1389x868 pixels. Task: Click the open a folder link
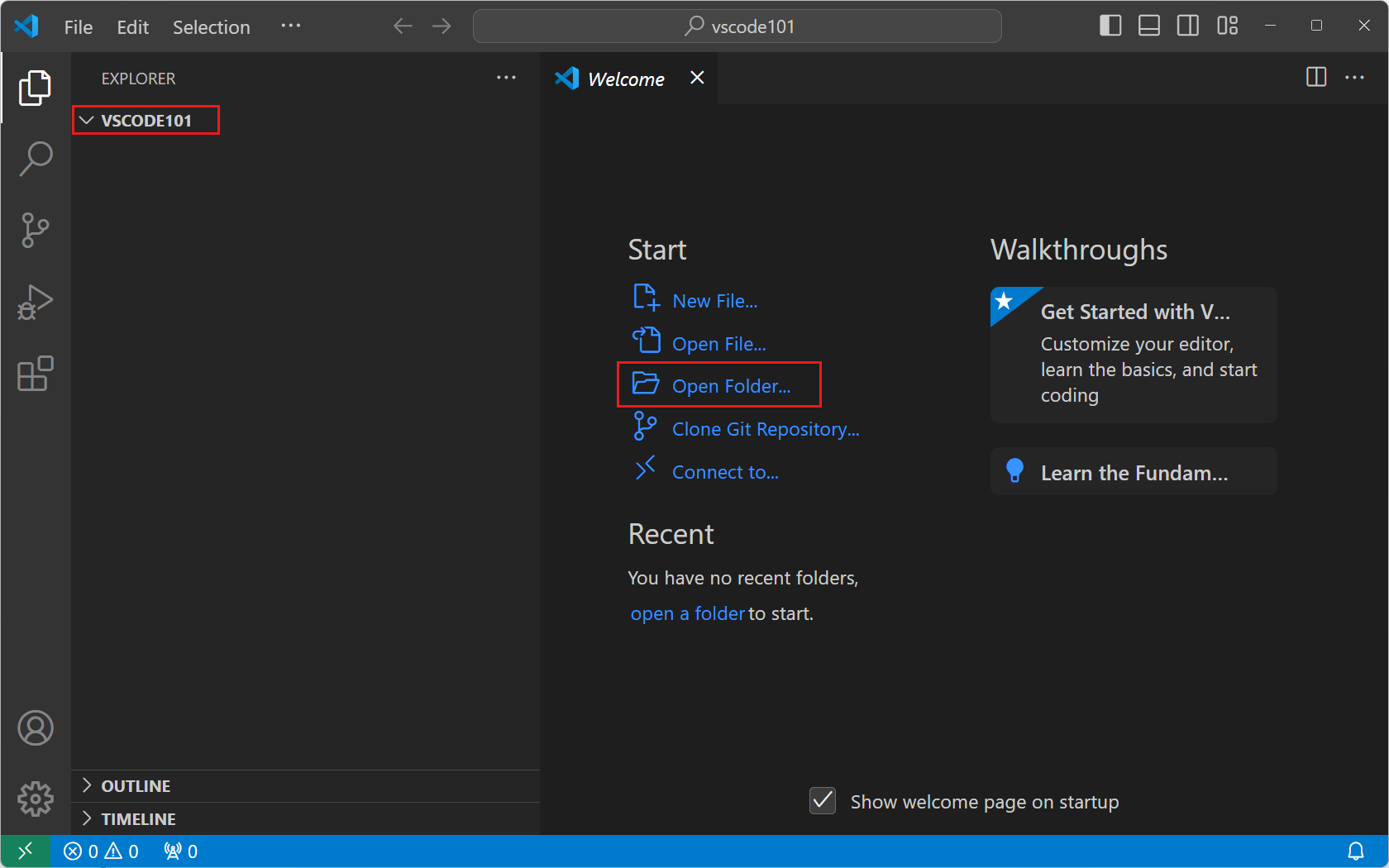[687, 613]
